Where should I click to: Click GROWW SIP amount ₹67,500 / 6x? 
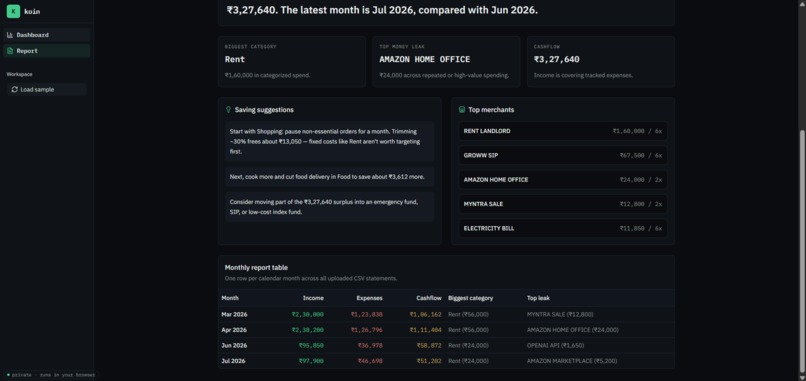(x=640, y=155)
